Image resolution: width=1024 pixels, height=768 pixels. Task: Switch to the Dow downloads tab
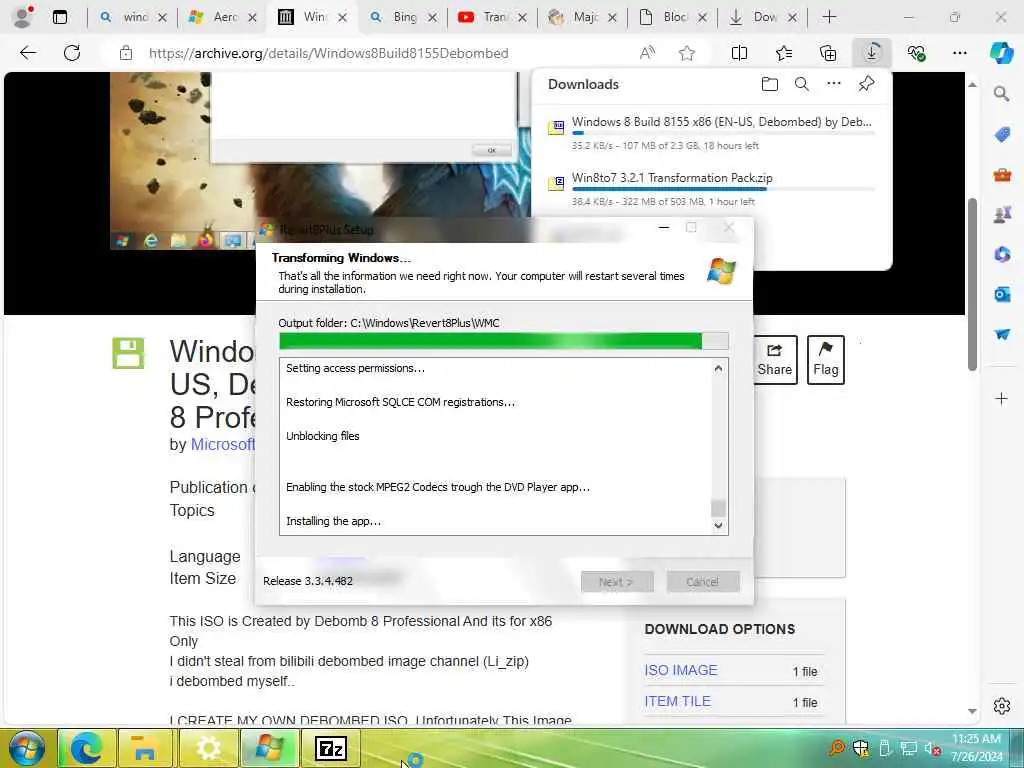[762, 17]
